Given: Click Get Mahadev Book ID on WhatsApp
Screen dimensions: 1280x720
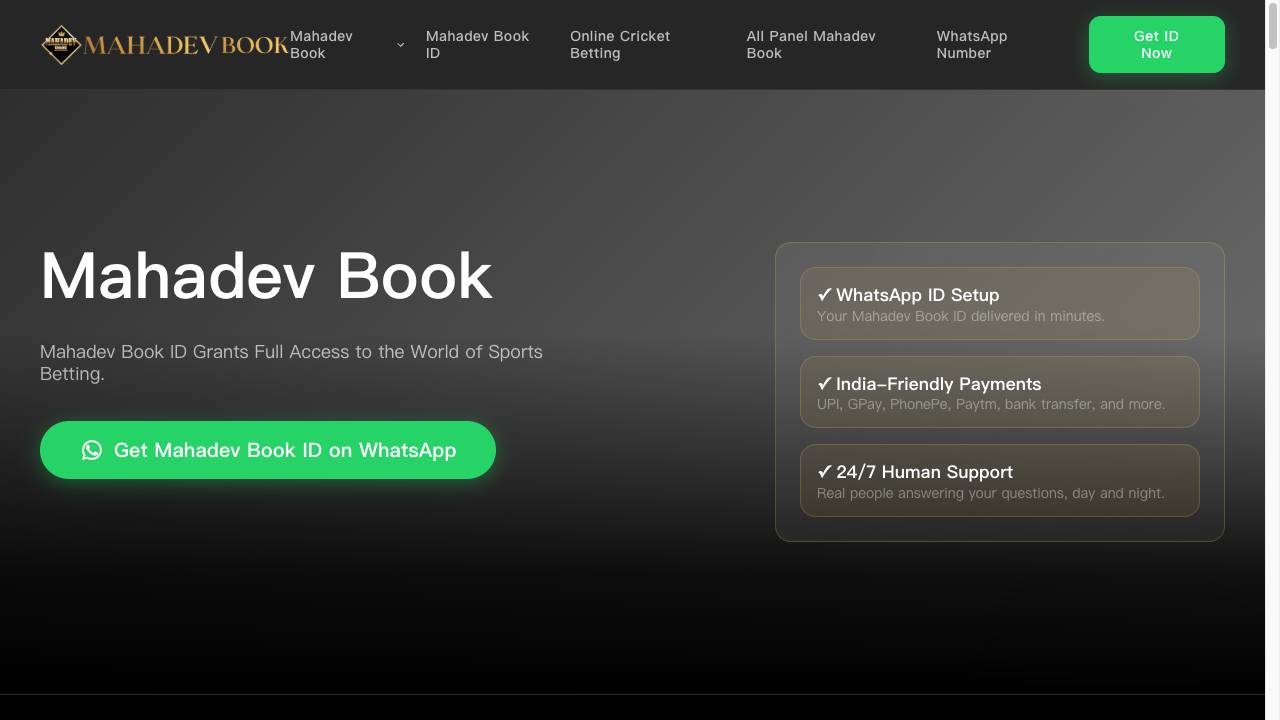Looking at the screenshot, I should [268, 450].
